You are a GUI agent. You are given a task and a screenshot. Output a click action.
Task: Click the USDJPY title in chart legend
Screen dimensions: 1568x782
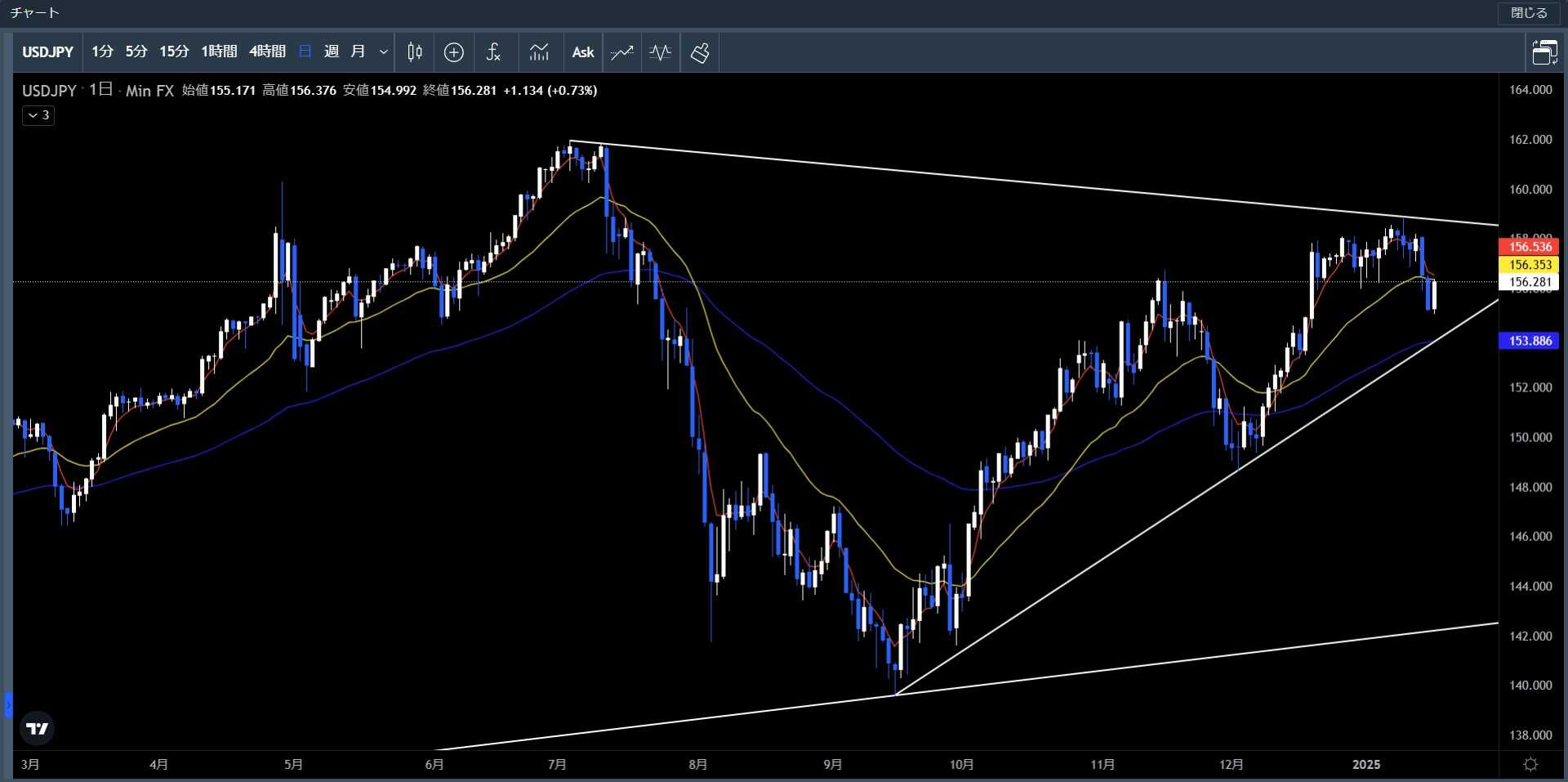(x=49, y=91)
